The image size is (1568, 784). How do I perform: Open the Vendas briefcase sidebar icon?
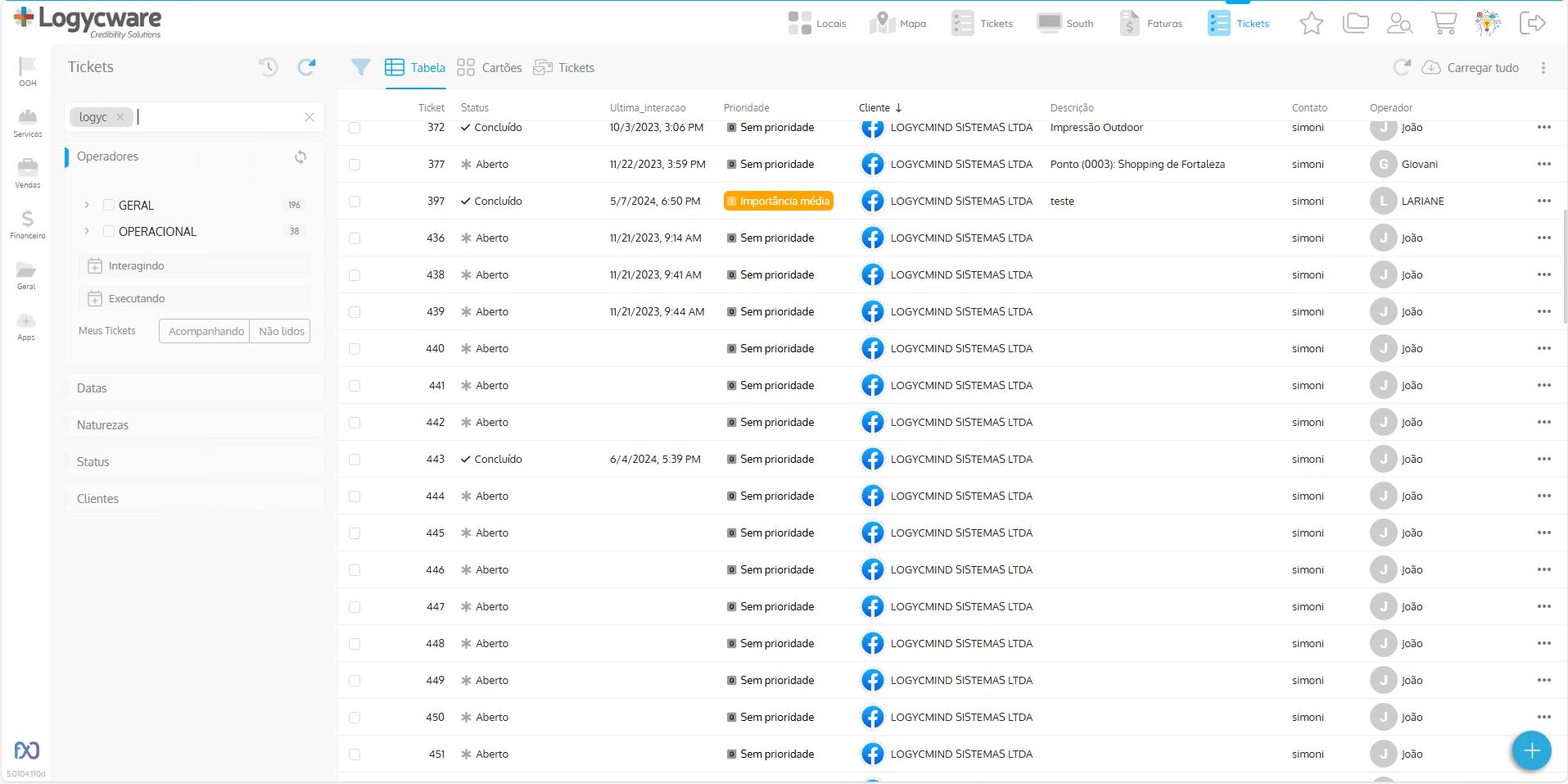28,173
